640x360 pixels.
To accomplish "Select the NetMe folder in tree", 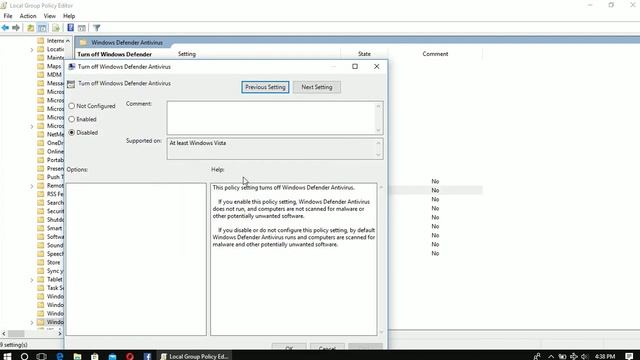I will tap(55, 134).
